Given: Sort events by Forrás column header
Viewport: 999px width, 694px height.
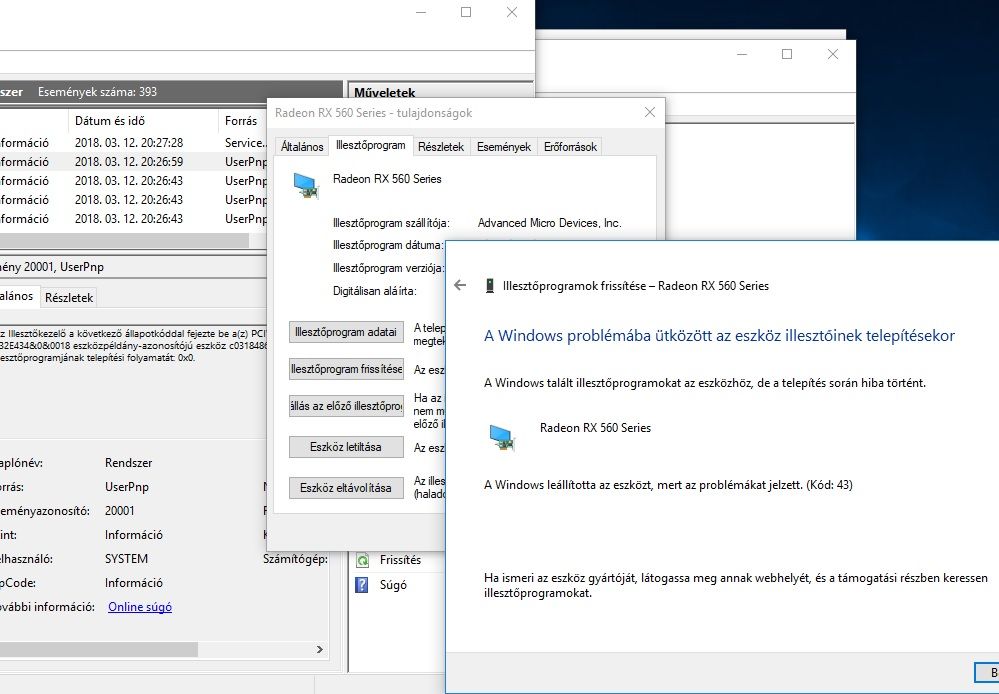Looking at the screenshot, I should (241, 120).
